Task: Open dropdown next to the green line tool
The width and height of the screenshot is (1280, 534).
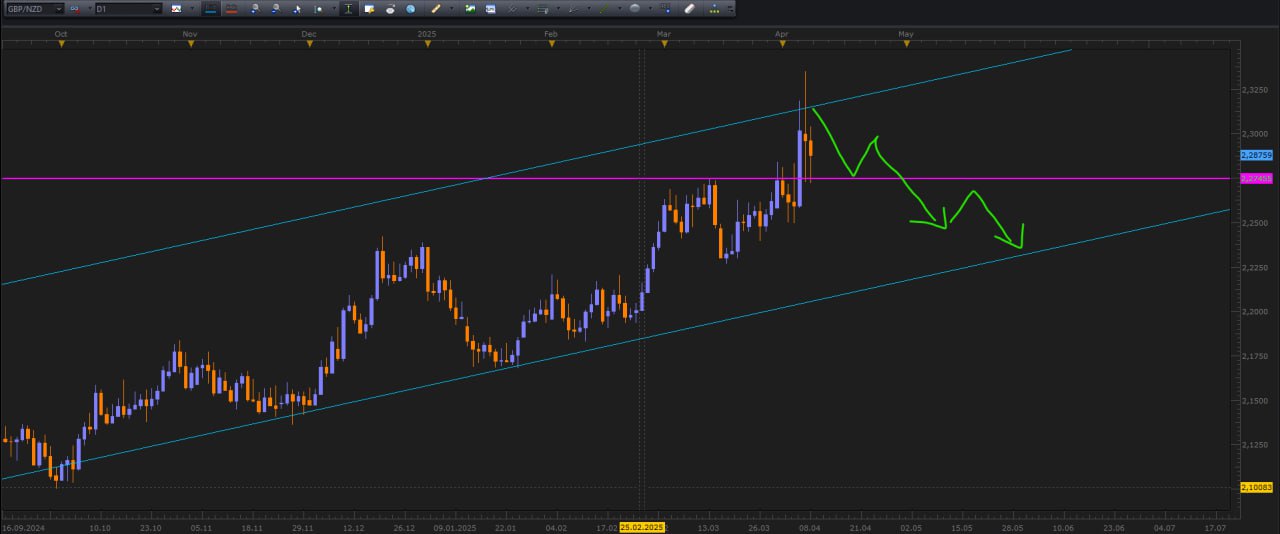Action: click(620, 9)
